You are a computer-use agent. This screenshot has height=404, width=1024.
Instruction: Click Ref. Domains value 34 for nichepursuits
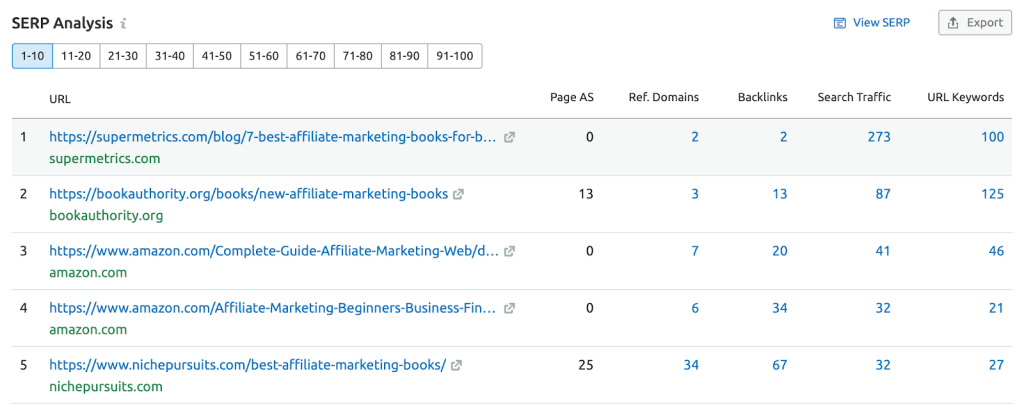point(691,365)
